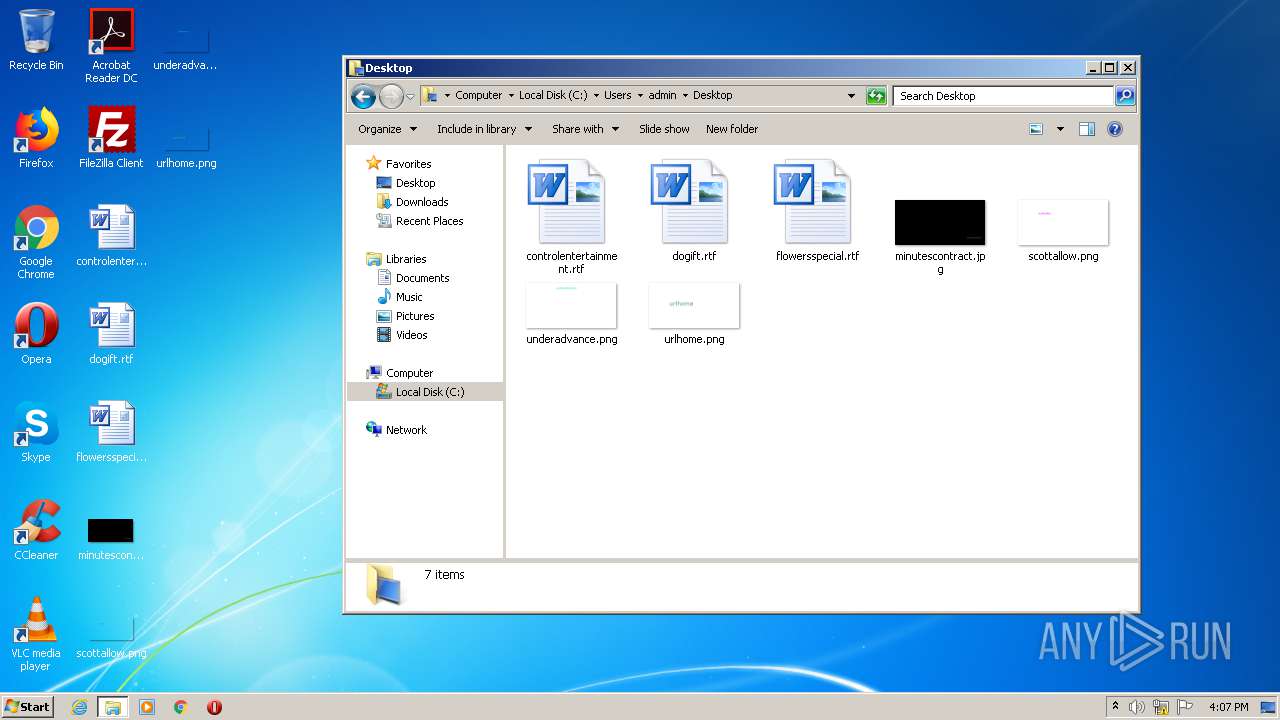Open Google Chrome desktop shortcut

pyautogui.click(x=36, y=242)
